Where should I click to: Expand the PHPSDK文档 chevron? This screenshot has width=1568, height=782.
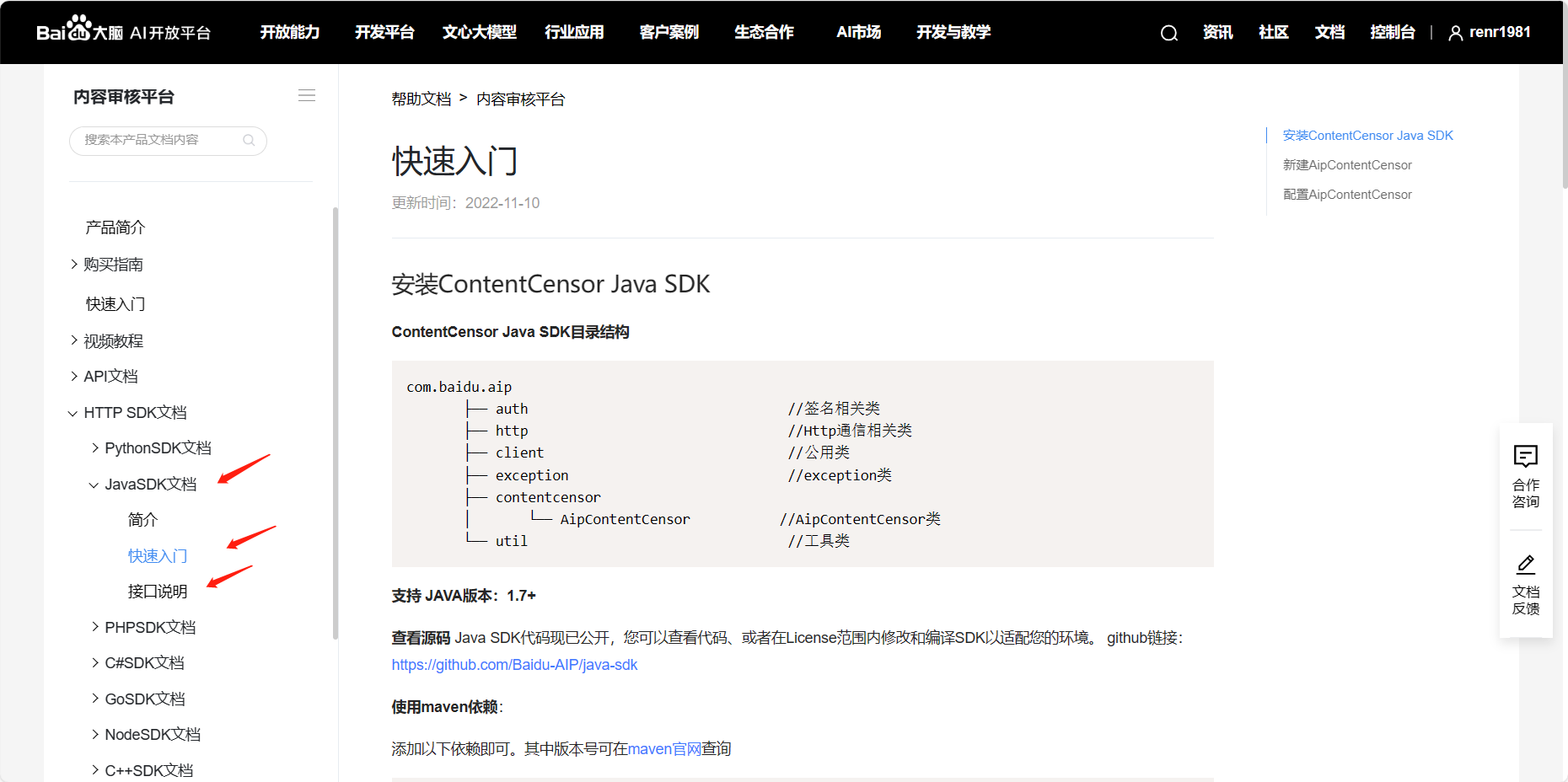tap(95, 626)
